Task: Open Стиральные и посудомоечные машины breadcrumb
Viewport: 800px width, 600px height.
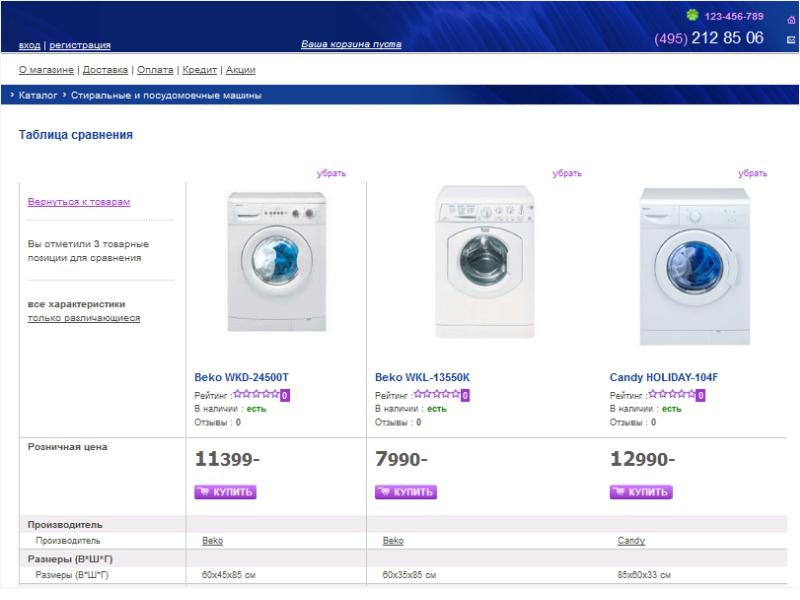Action: [166, 95]
